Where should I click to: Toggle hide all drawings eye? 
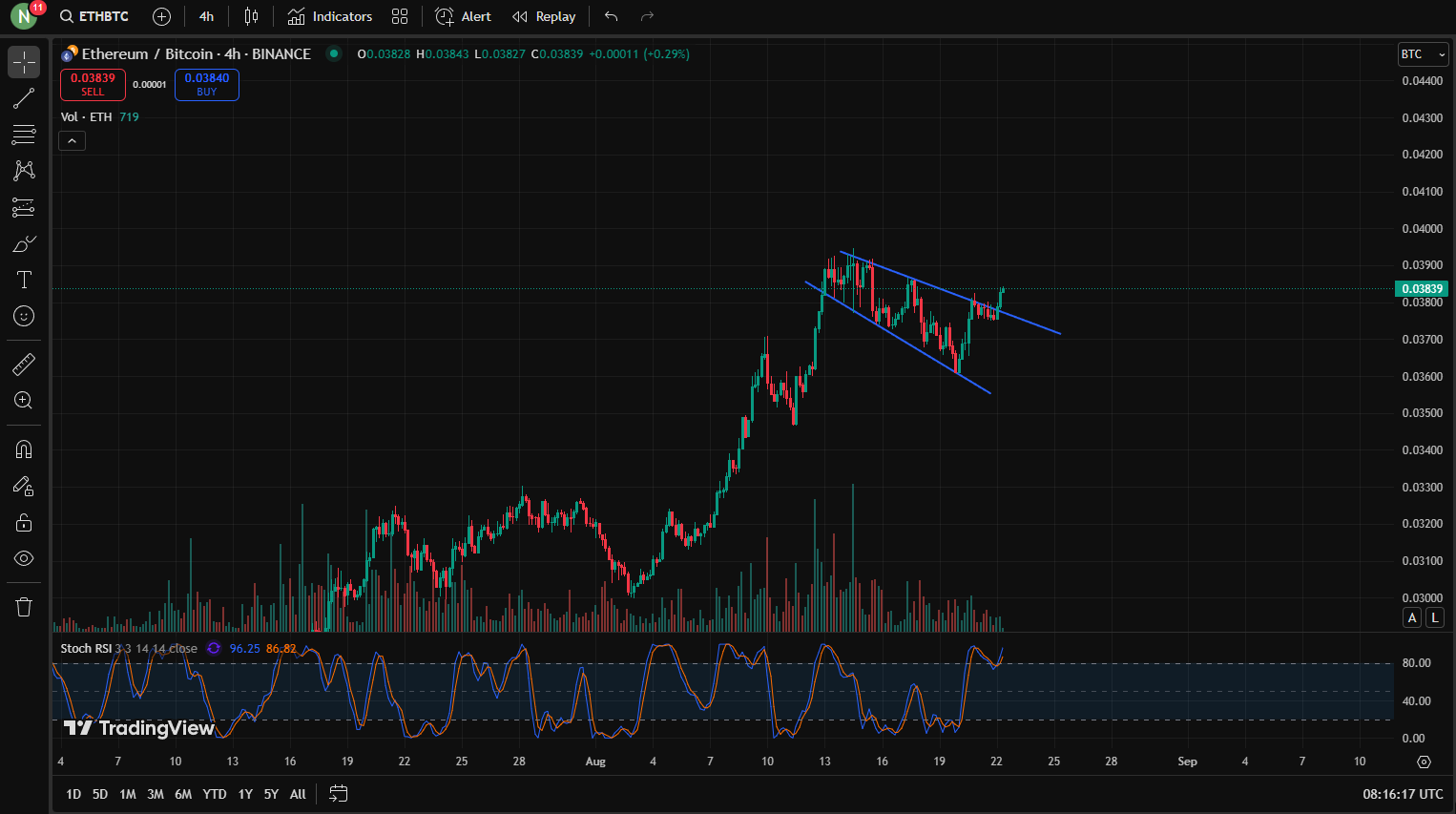(x=24, y=558)
